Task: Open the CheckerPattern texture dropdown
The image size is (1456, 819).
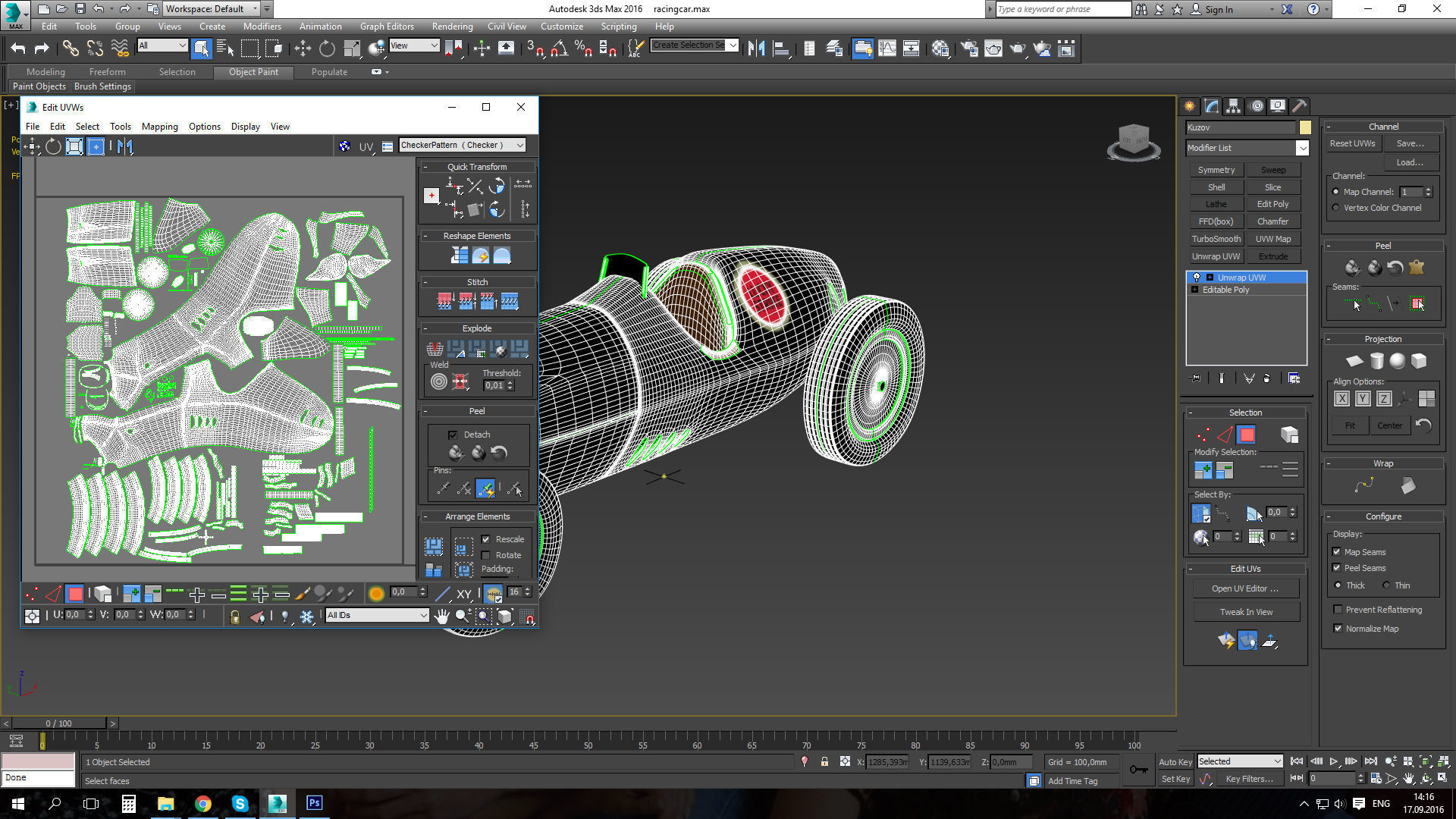Action: point(462,145)
